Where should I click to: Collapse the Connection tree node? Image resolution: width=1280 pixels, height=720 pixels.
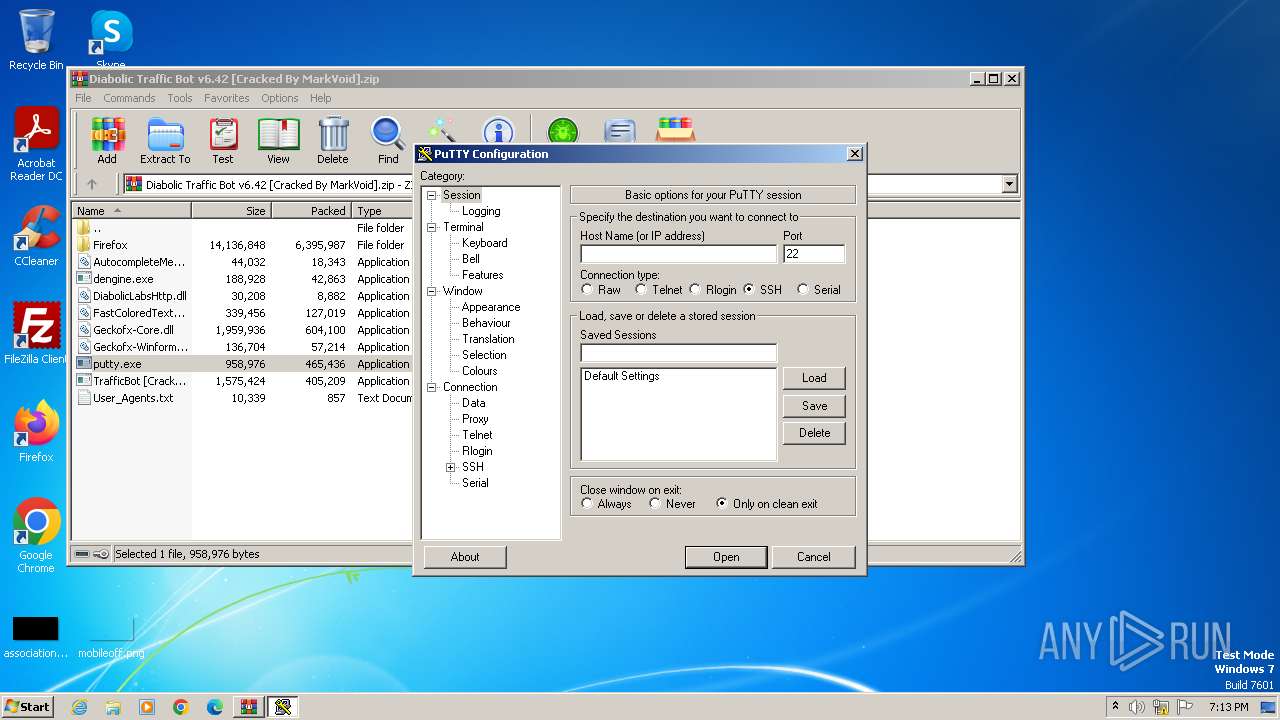432,387
